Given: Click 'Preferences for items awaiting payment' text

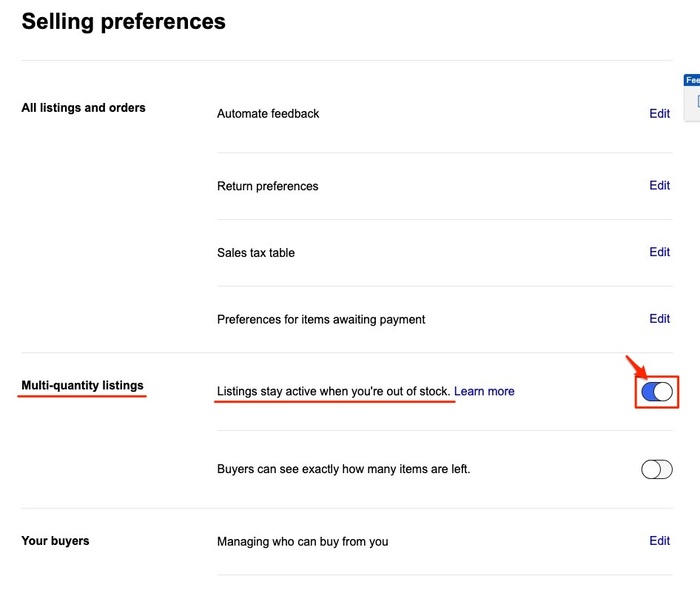Looking at the screenshot, I should point(321,320).
